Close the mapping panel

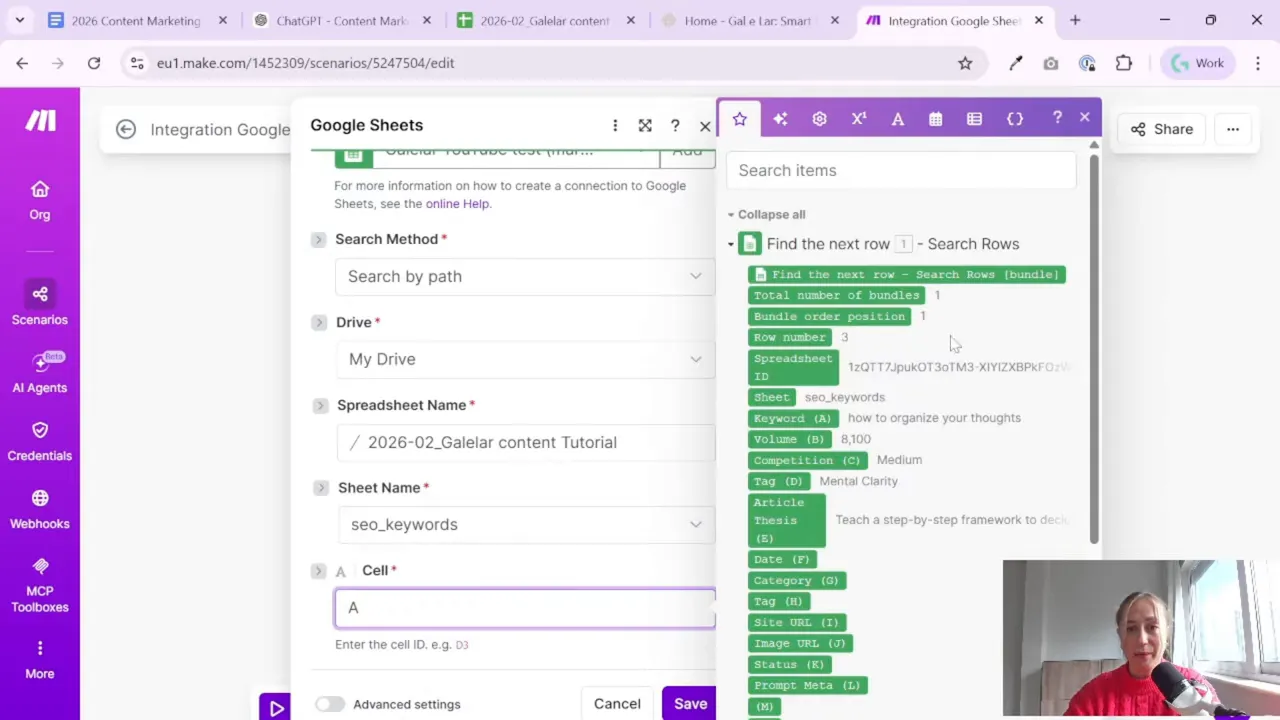click(x=1085, y=118)
